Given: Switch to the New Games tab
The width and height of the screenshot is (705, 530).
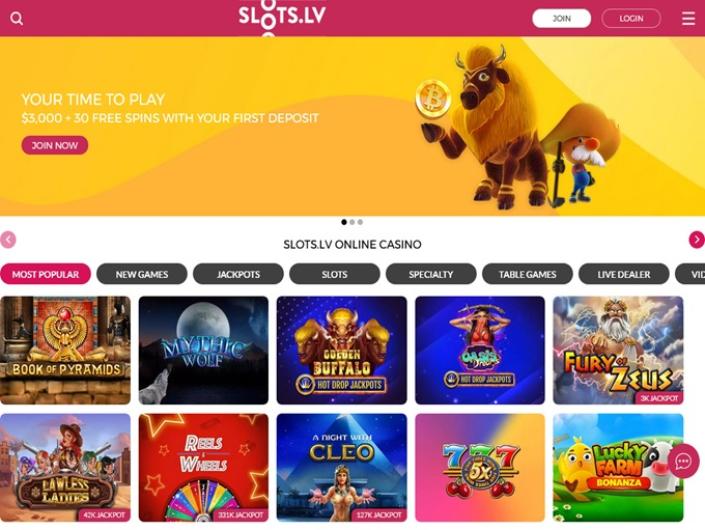Looking at the screenshot, I should pyautogui.click(x=142, y=274).
